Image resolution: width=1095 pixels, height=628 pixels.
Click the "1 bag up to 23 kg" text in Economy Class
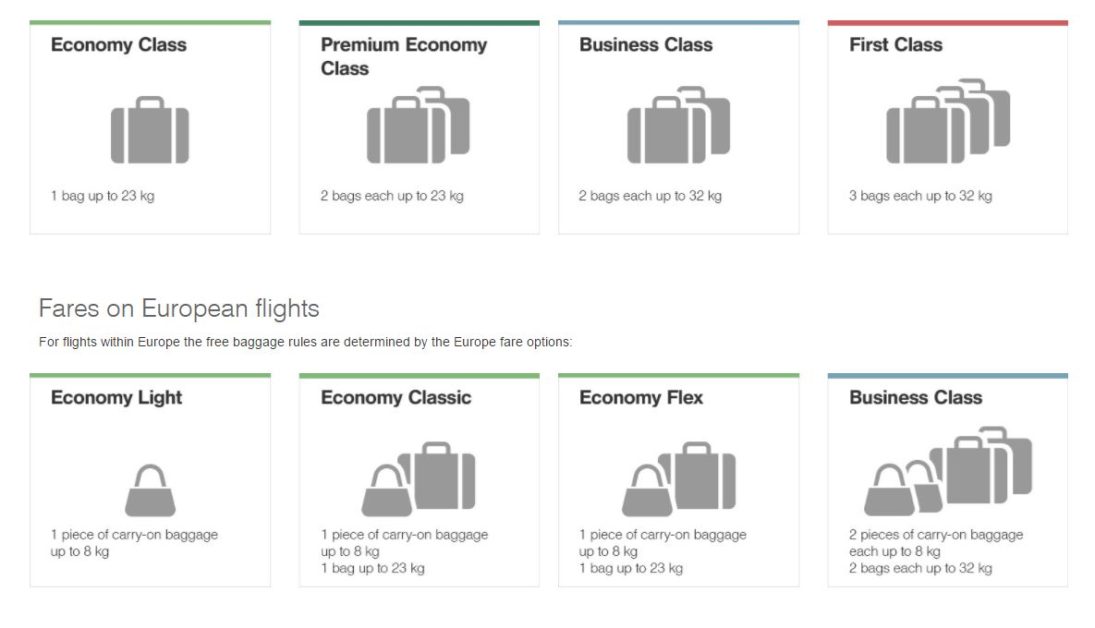click(x=102, y=196)
